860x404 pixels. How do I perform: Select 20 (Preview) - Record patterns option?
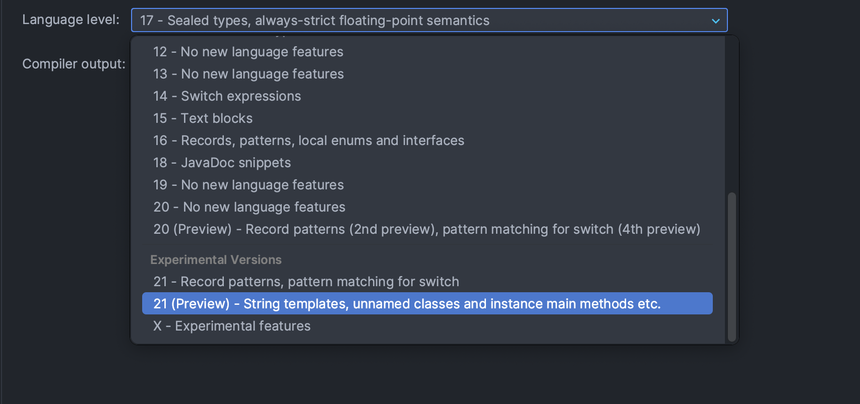point(426,229)
